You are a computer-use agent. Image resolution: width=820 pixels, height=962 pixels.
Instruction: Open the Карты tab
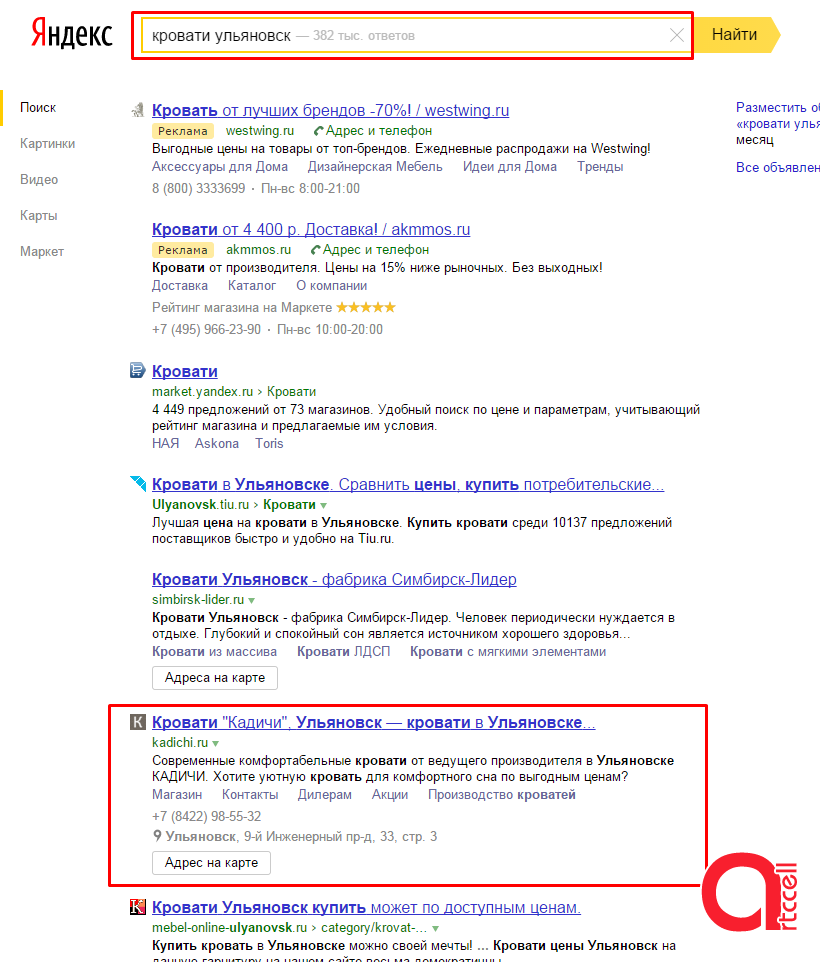[x=39, y=215]
